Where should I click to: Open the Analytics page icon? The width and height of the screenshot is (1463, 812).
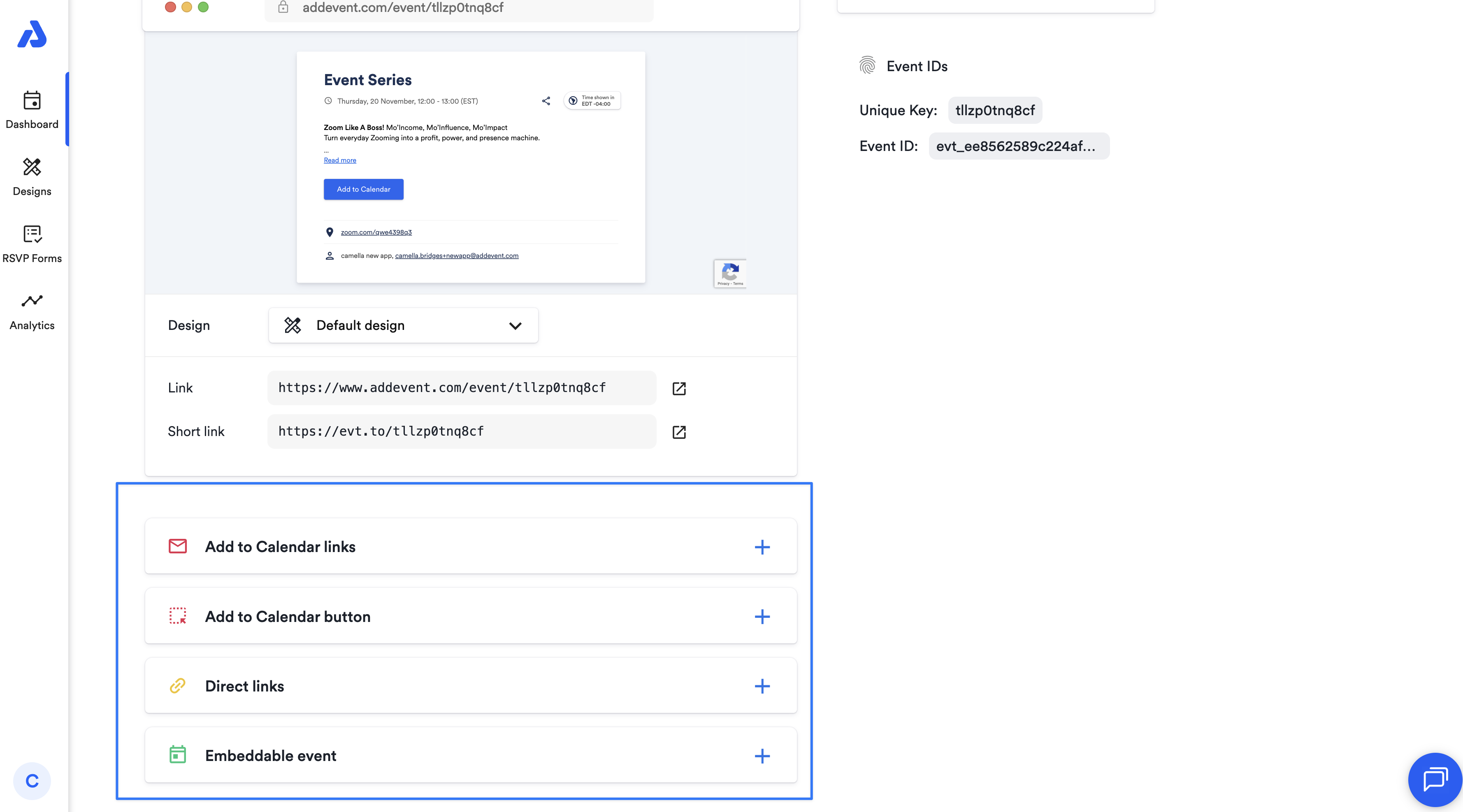pos(32,301)
